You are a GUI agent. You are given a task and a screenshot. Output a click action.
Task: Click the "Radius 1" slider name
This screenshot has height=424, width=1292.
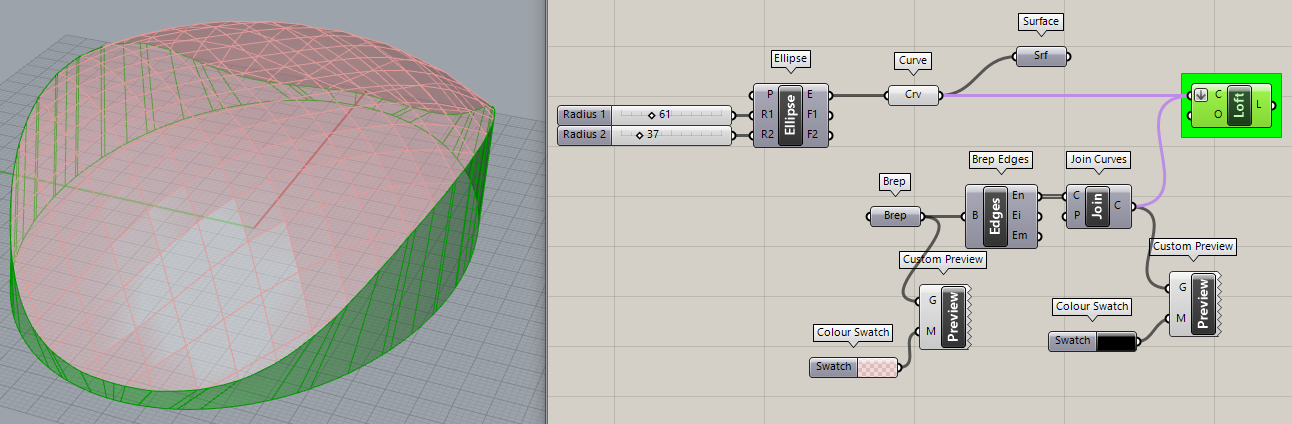pos(585,115)
